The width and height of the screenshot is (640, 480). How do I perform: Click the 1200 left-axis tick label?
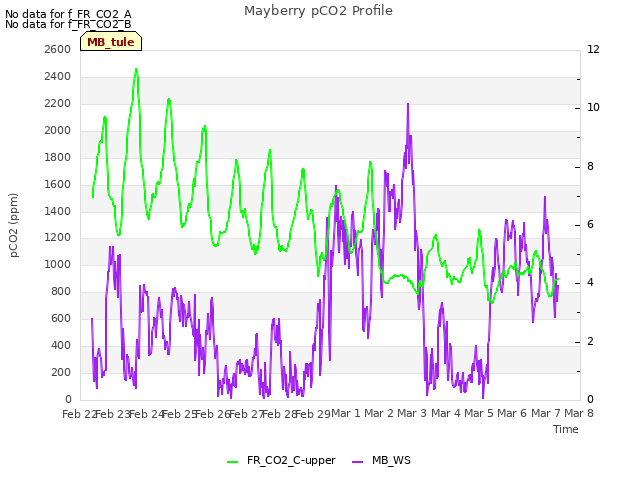58,238
